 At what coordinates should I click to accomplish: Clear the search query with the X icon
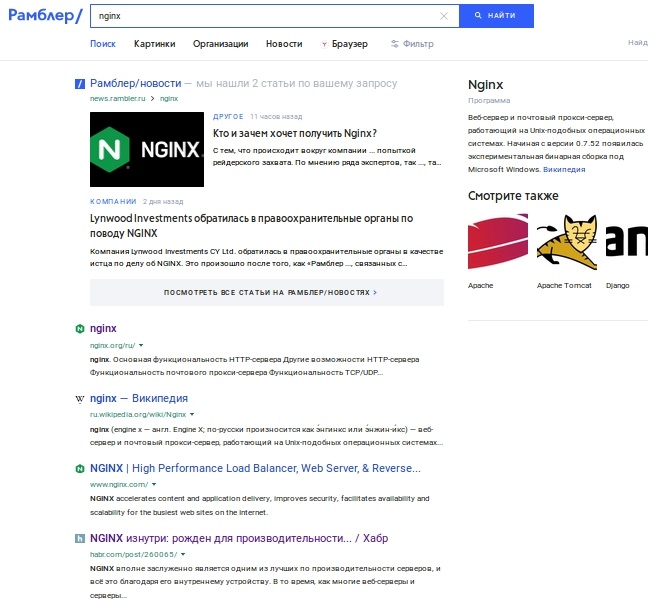click(444, 16)
